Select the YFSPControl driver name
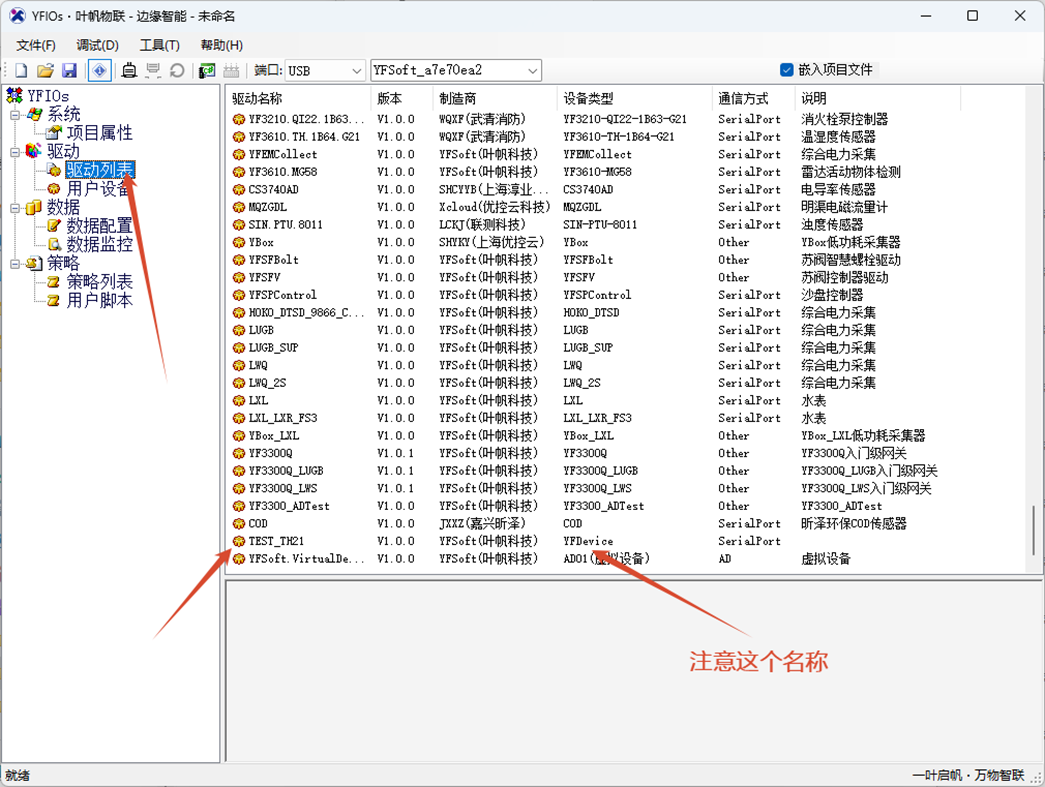The width and height of the screenshot is (1045, 787). (x=283, y=295)
